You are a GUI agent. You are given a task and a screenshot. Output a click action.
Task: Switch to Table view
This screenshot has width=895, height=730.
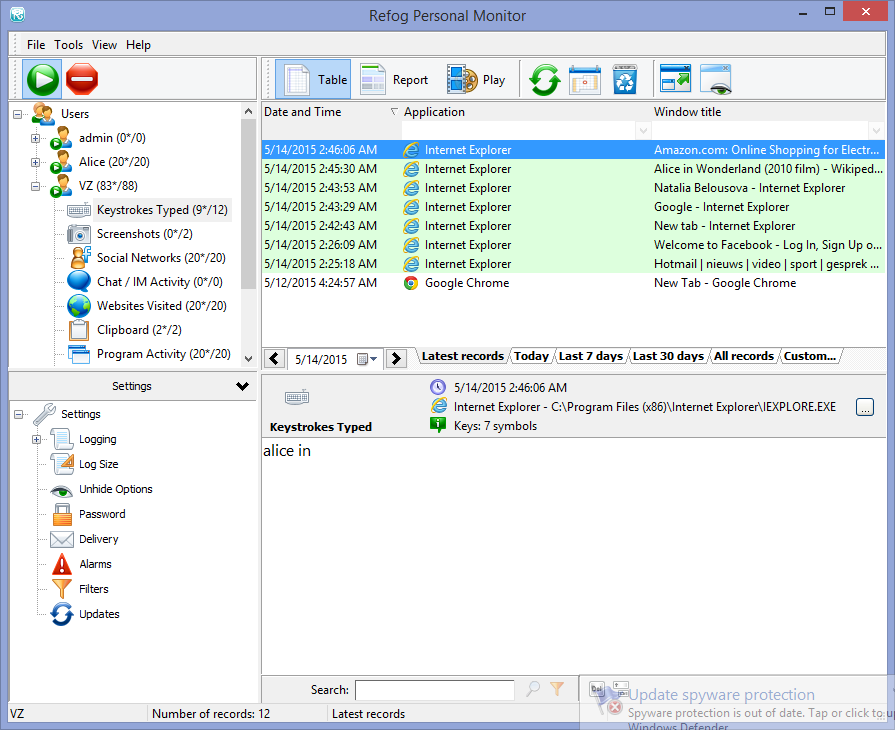(313, 79)
